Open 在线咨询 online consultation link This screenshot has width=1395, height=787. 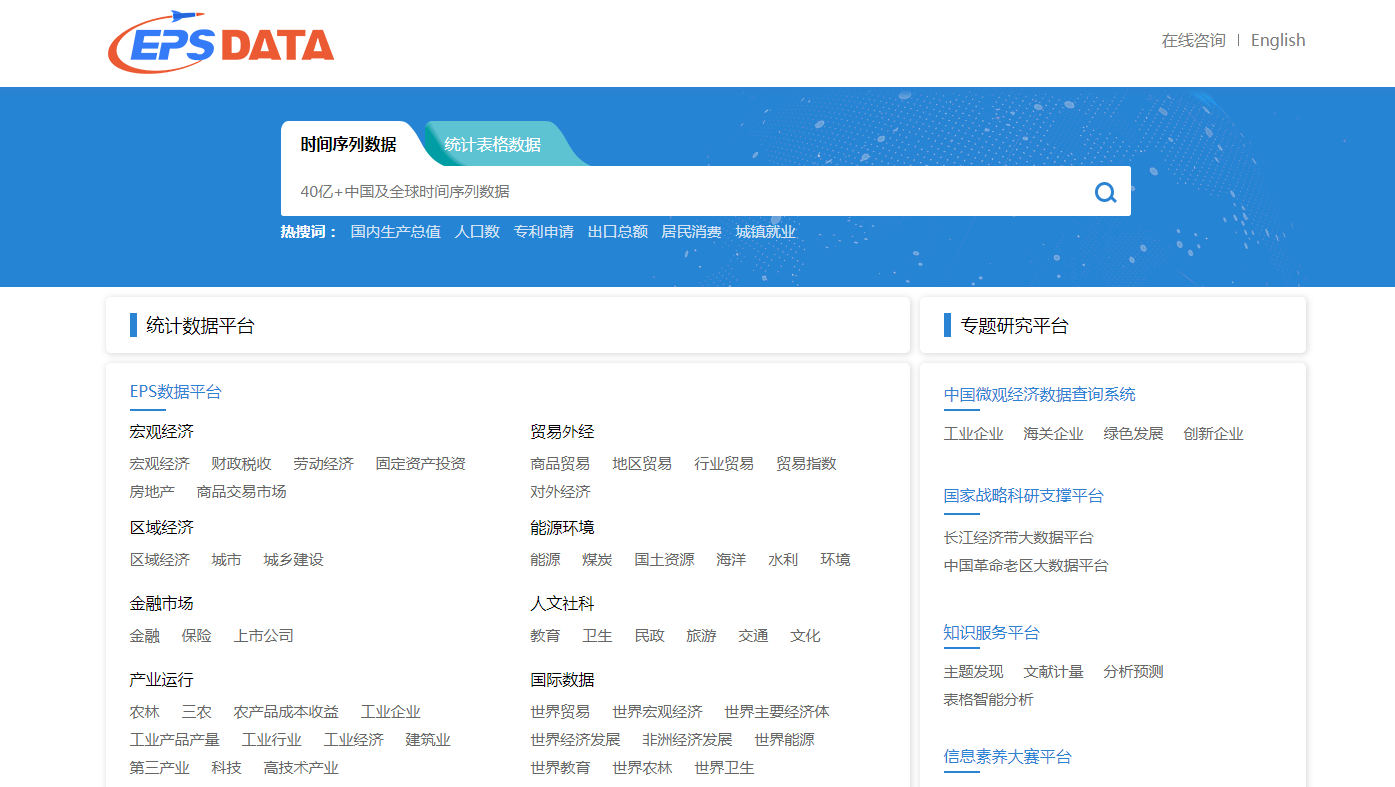click(1193, 40)
